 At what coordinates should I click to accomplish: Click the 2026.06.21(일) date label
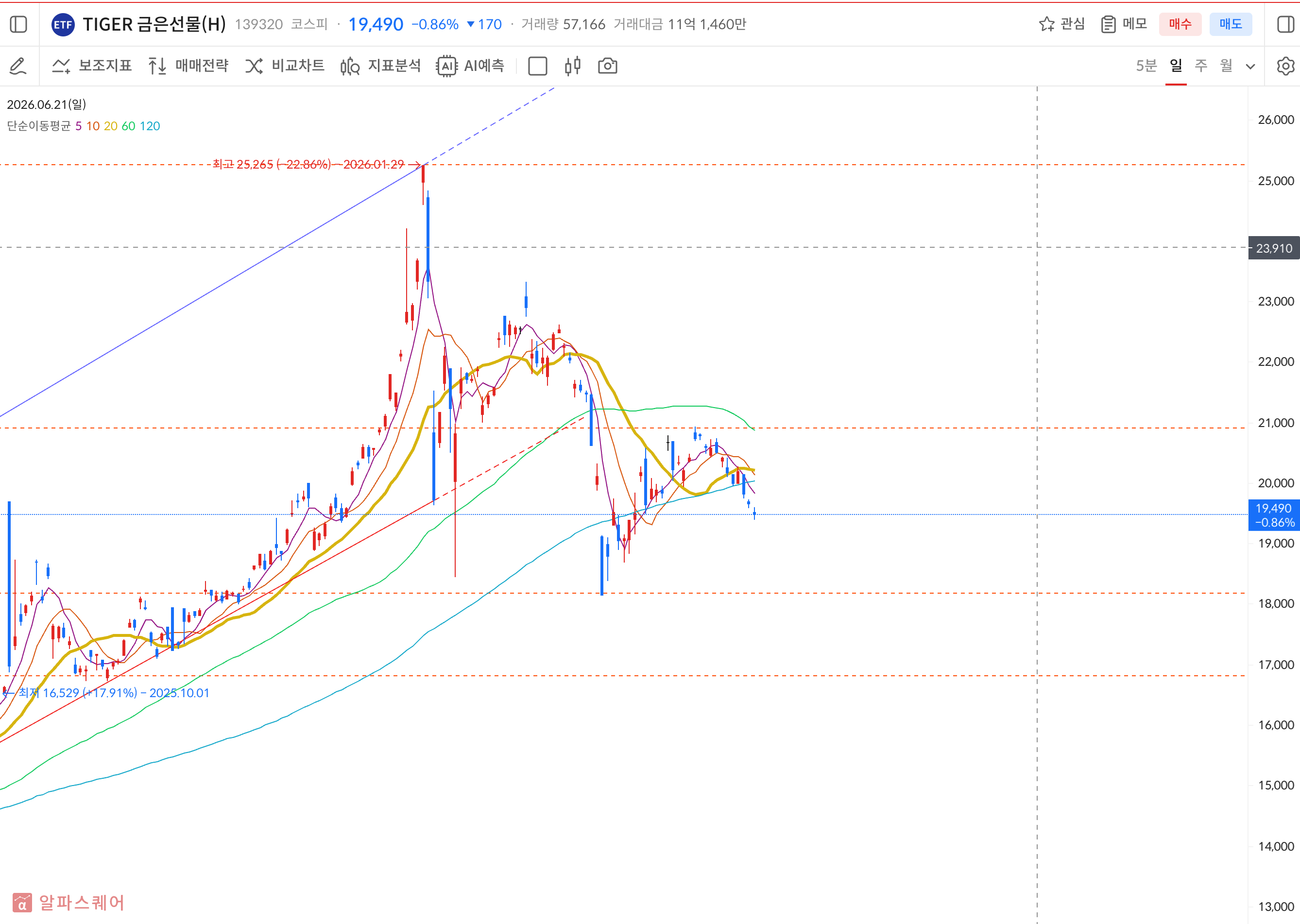(47, 104)
